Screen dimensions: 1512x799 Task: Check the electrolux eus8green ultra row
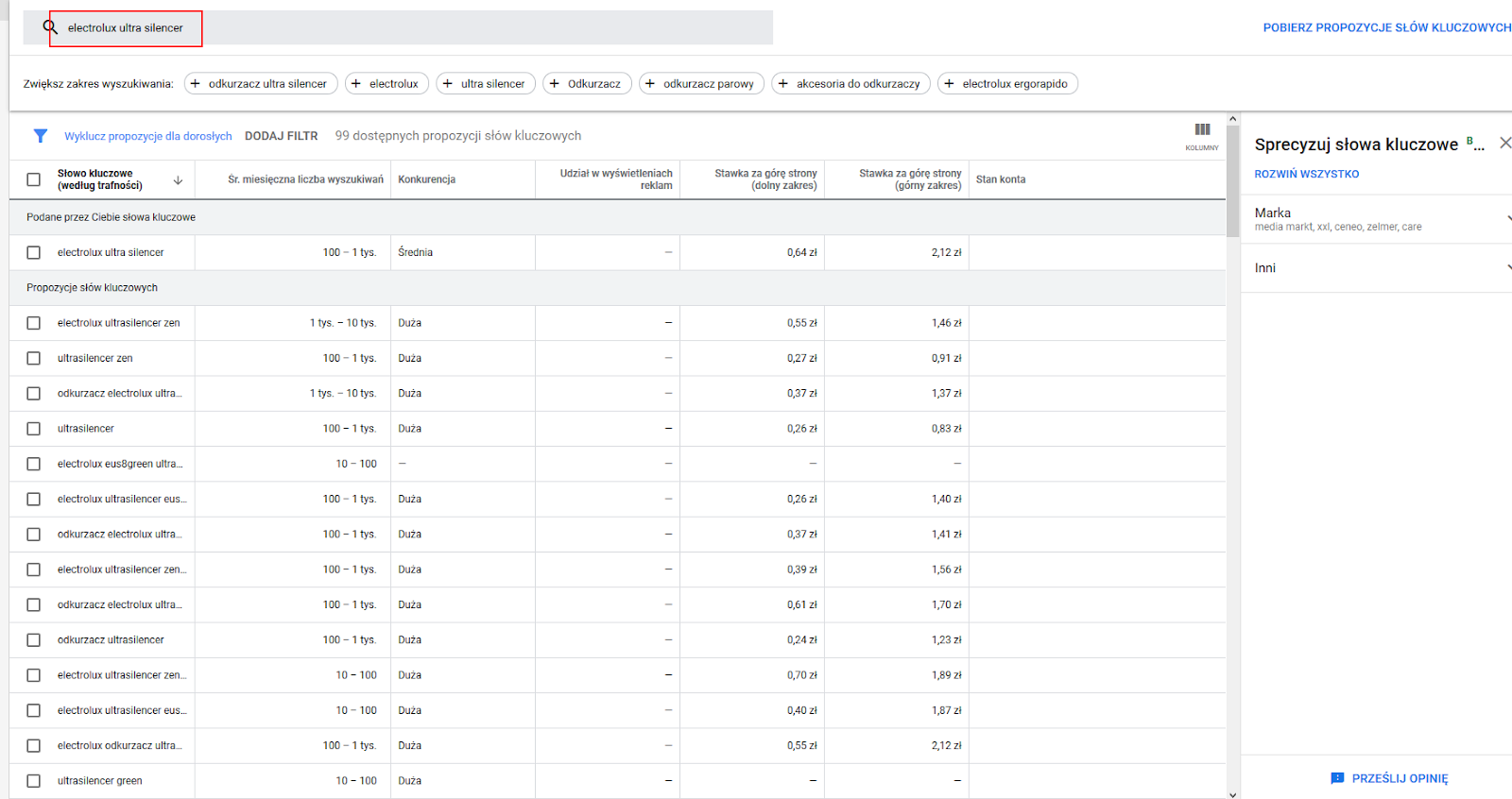point(34,464)
